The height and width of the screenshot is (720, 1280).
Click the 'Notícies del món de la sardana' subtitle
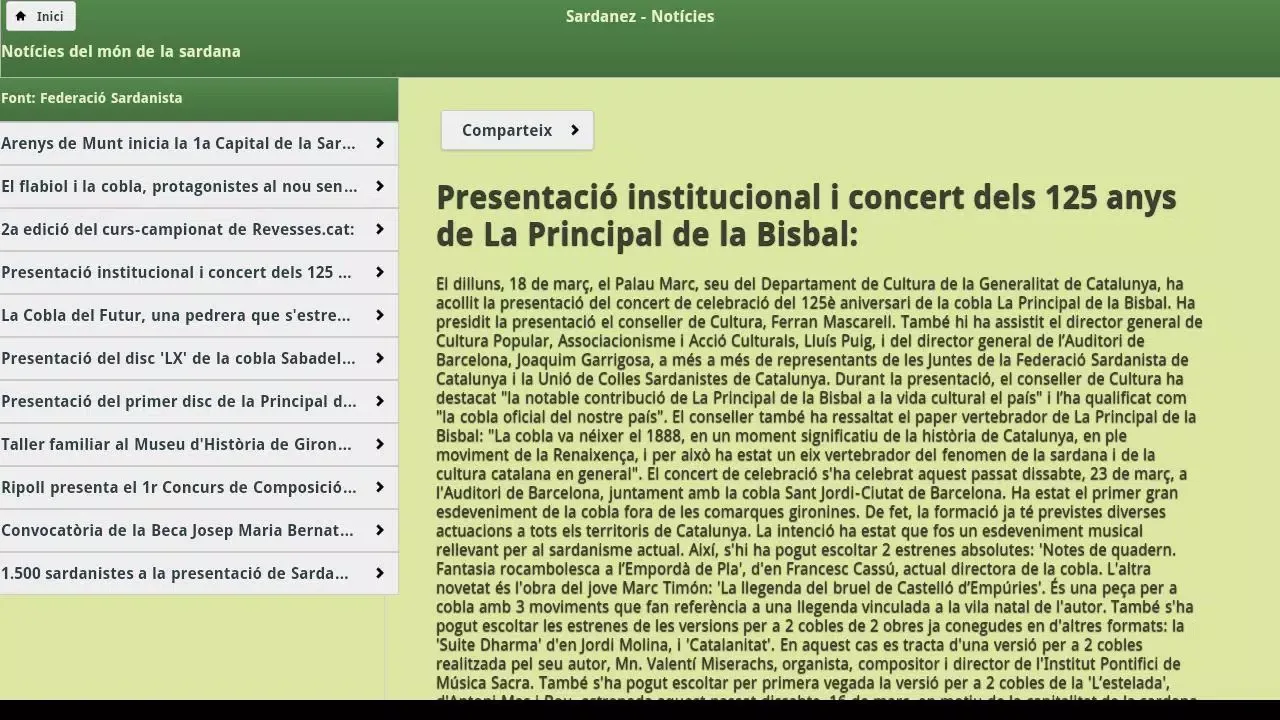point(121,51)
